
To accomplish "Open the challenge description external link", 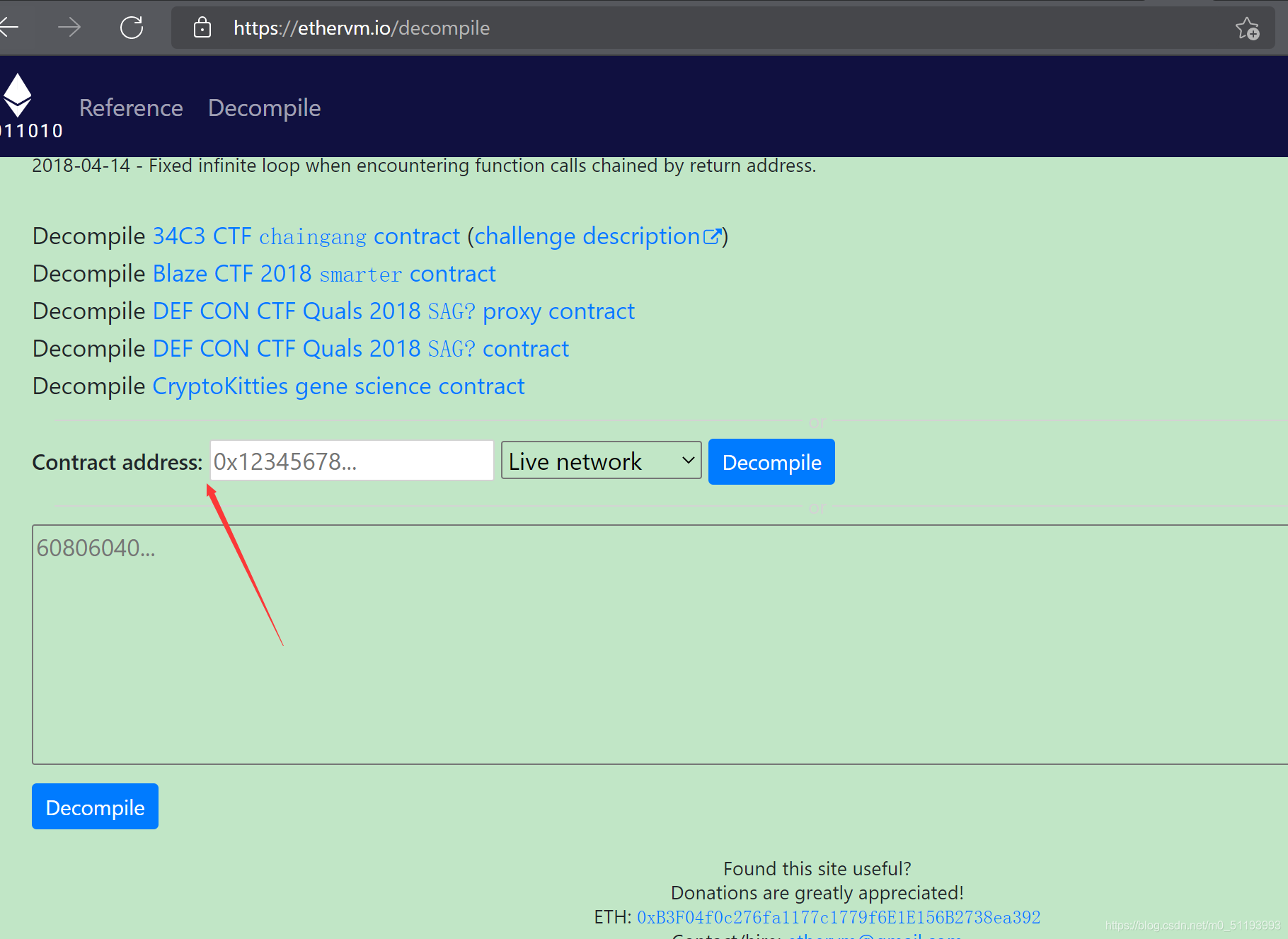I will [598, 236].
